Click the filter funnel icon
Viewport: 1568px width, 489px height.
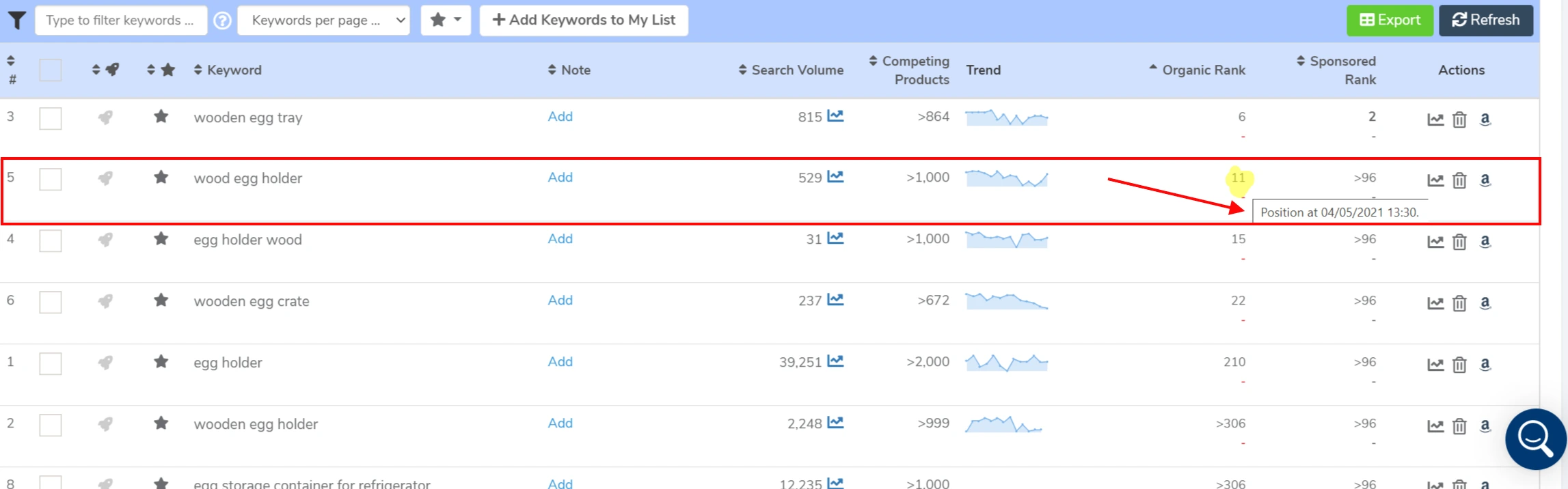[x=17, y=20]
